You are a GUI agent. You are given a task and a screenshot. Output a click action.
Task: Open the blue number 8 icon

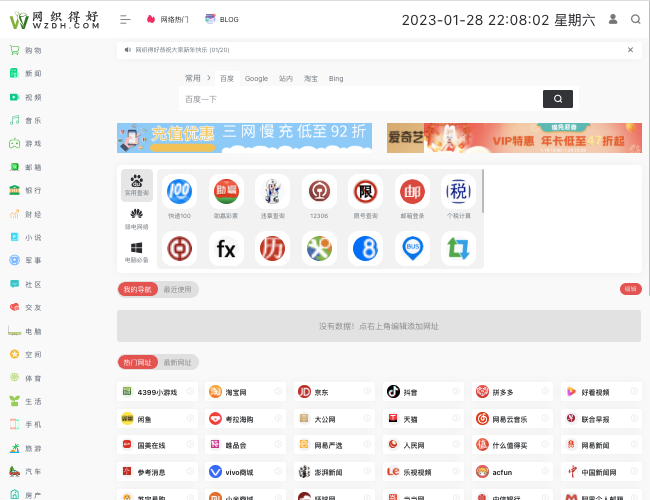click(x=366, y=249)
